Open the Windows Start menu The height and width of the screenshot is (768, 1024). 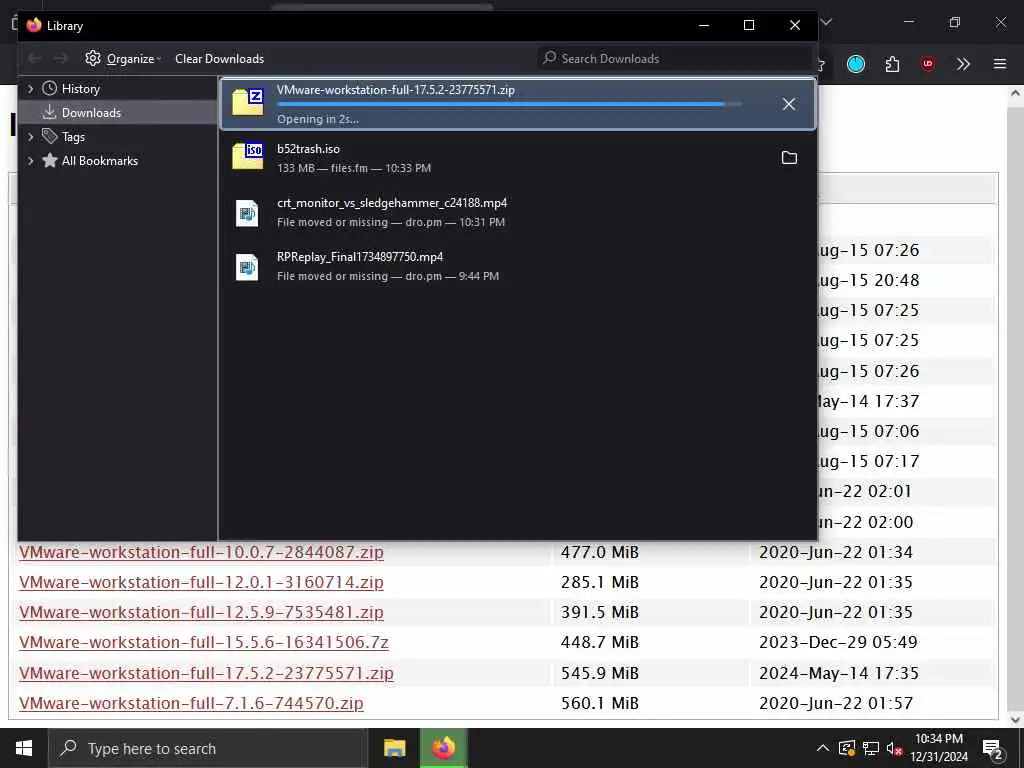[24, 748]
